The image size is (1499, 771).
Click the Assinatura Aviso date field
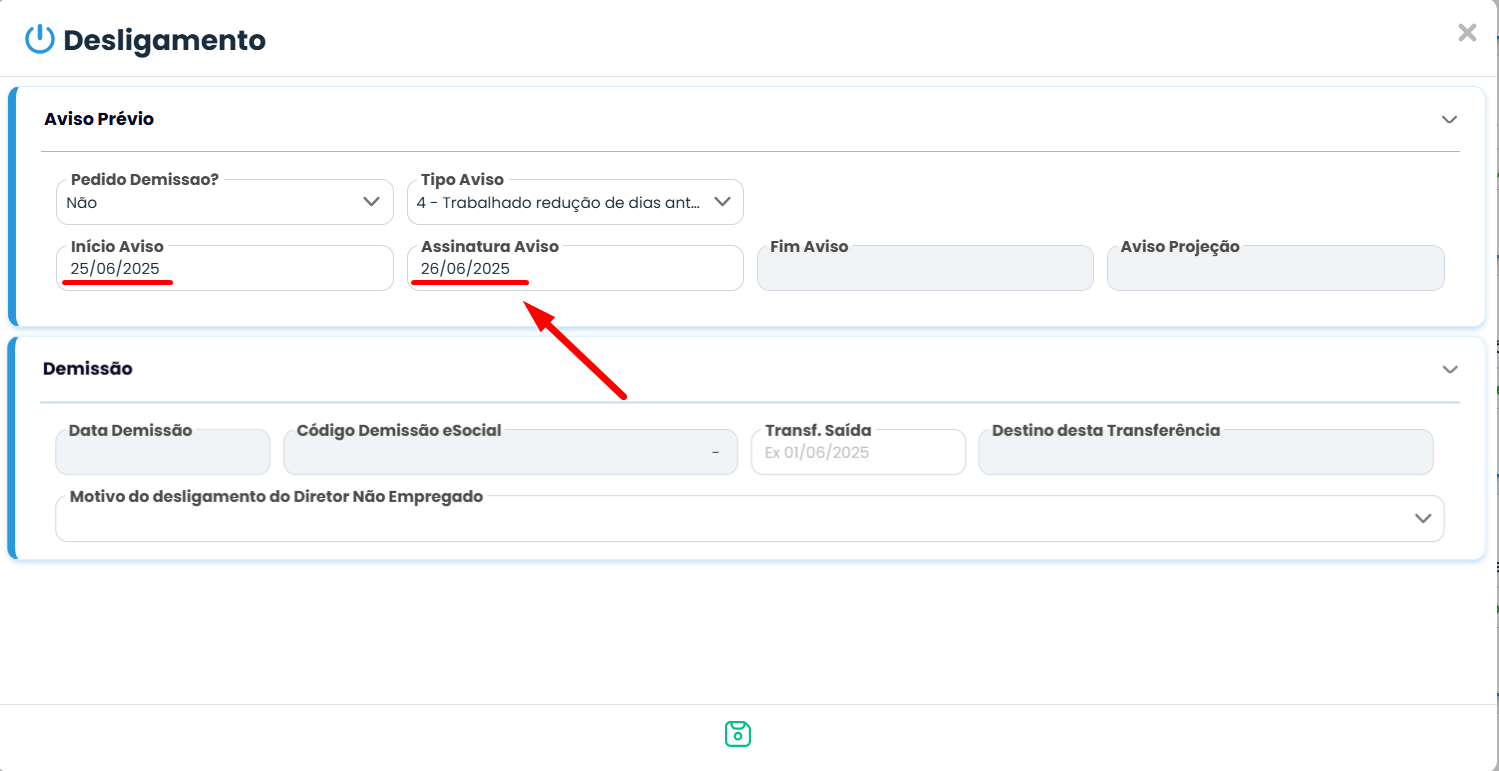pyautogui.click(x=575, y=269)
